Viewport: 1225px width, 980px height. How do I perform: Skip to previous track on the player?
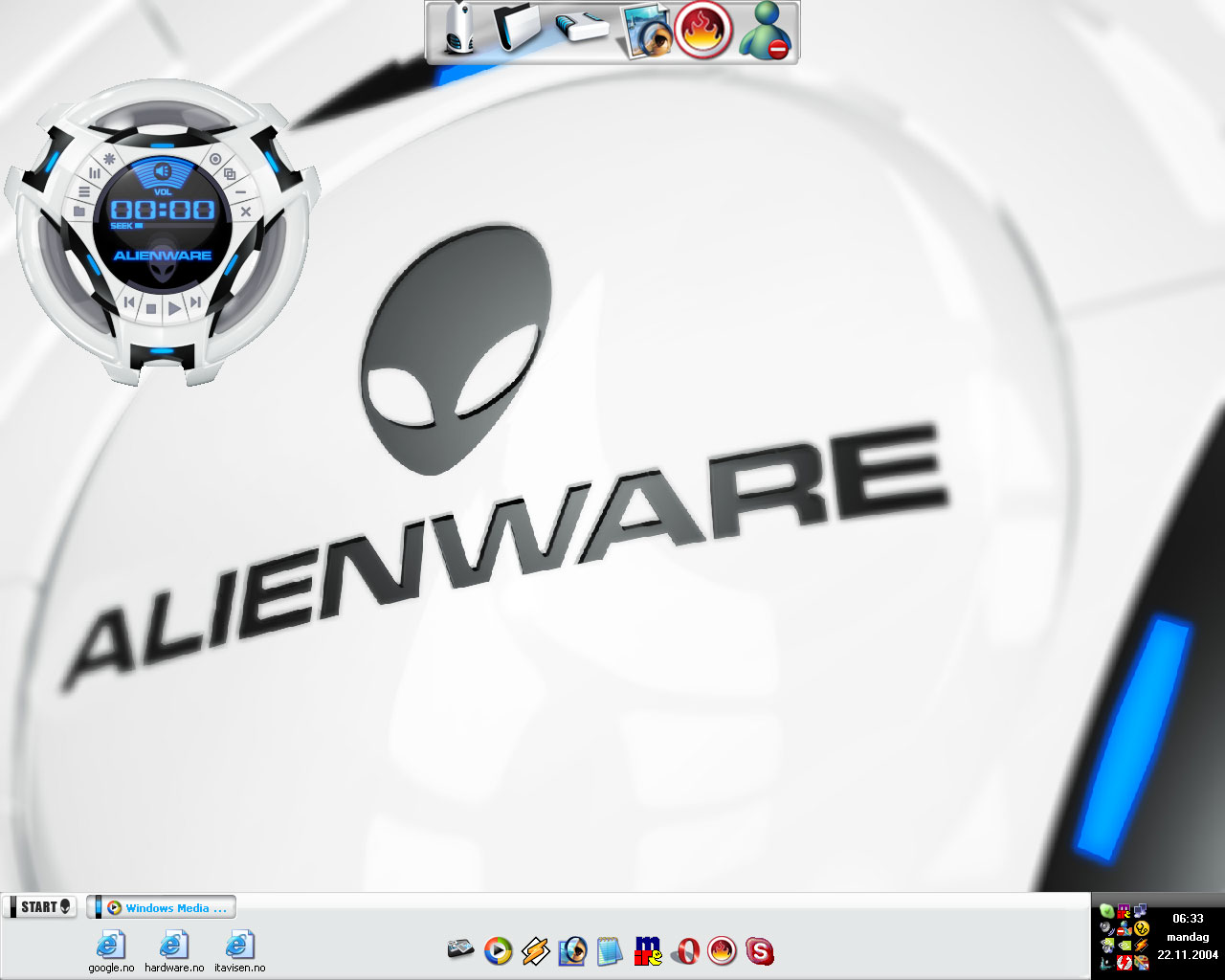(129, 302)
